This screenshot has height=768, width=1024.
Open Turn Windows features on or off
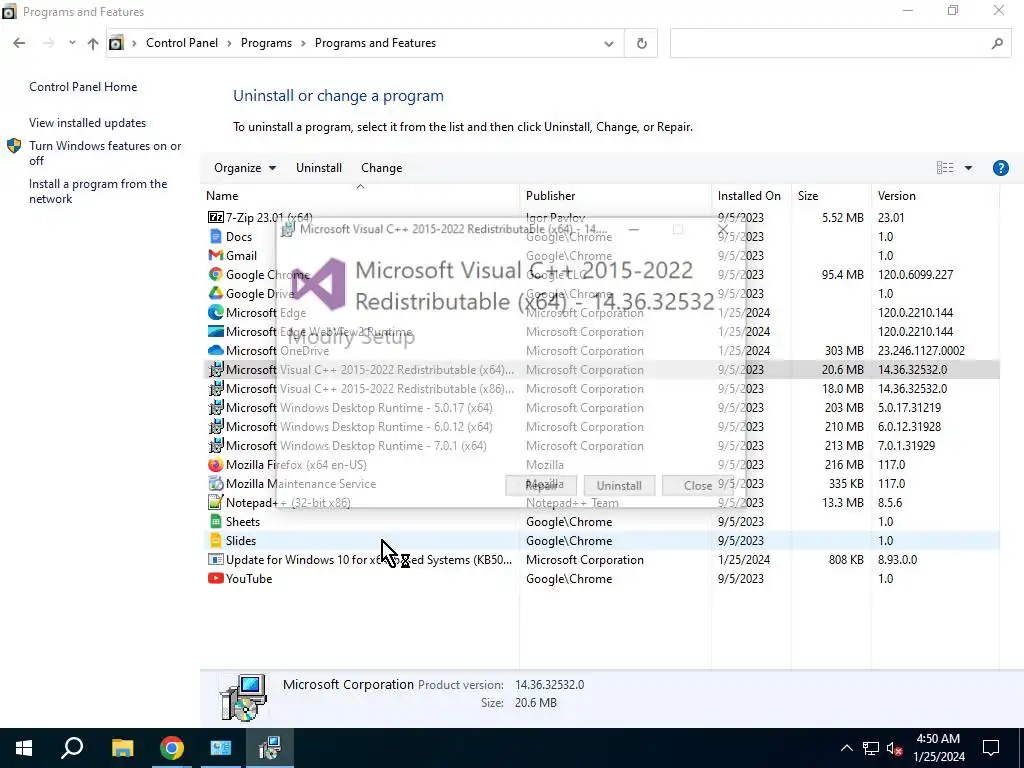(x=105, y=153)
